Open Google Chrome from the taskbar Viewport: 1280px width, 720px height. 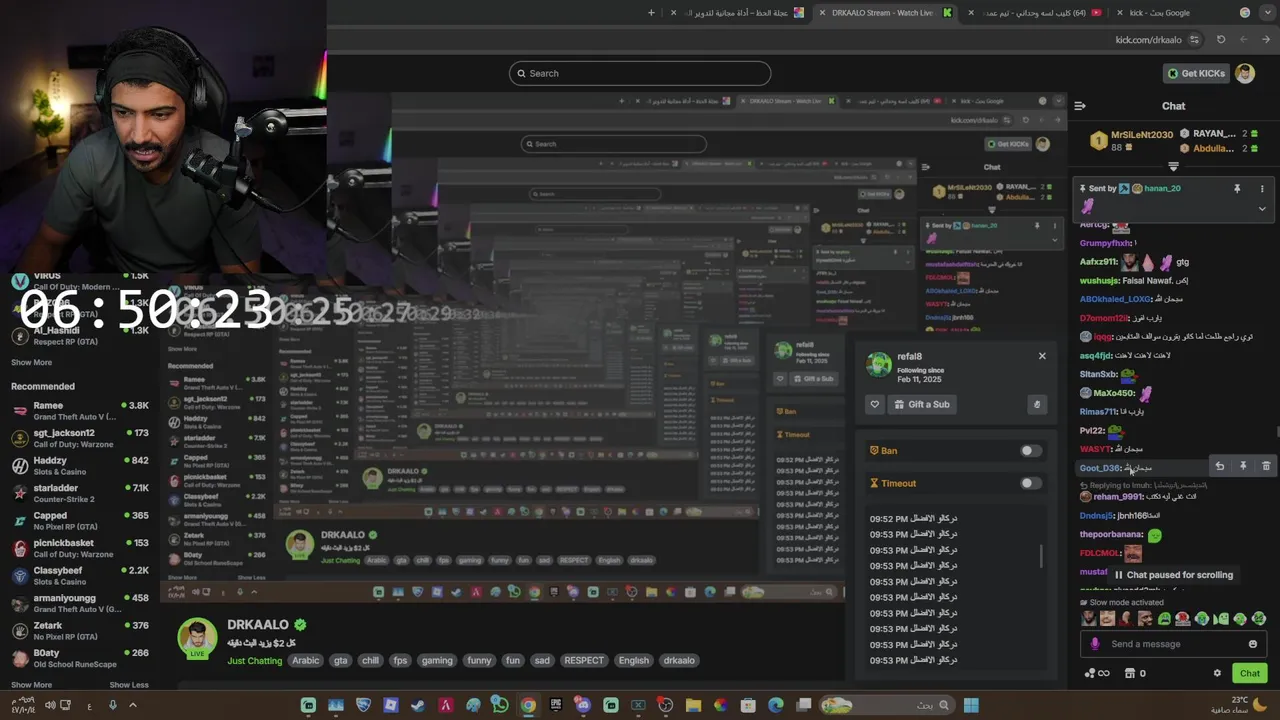pyautogui.click(x=528, y=705)
